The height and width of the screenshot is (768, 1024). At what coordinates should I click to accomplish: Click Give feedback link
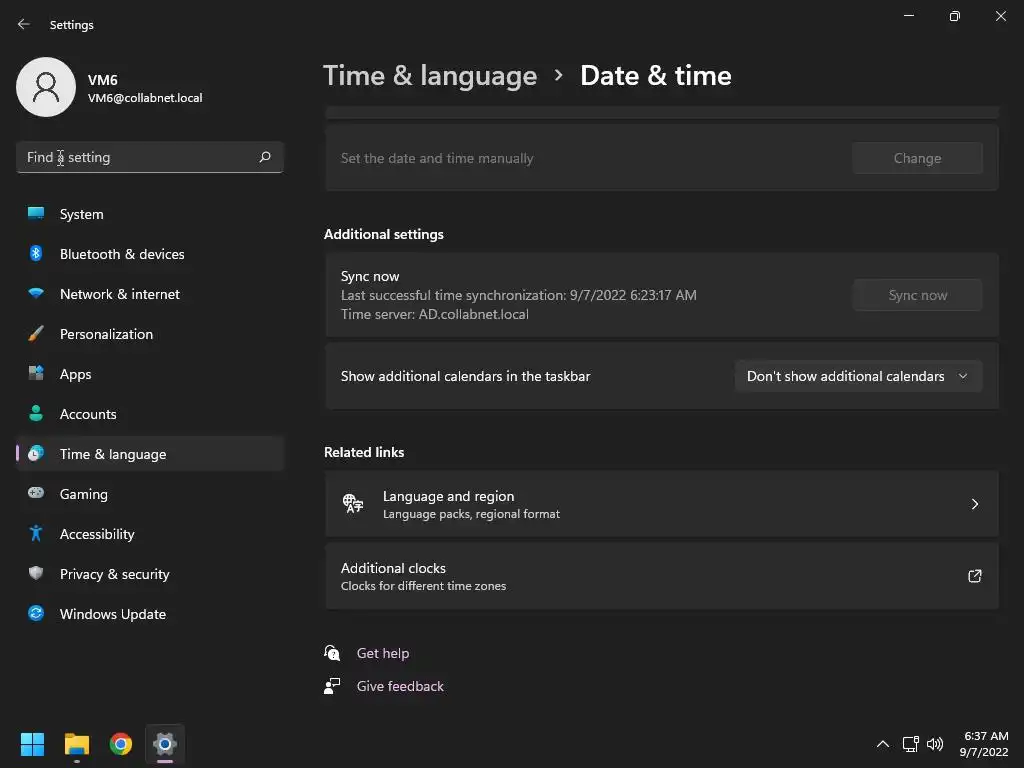[x=400, y=686]
